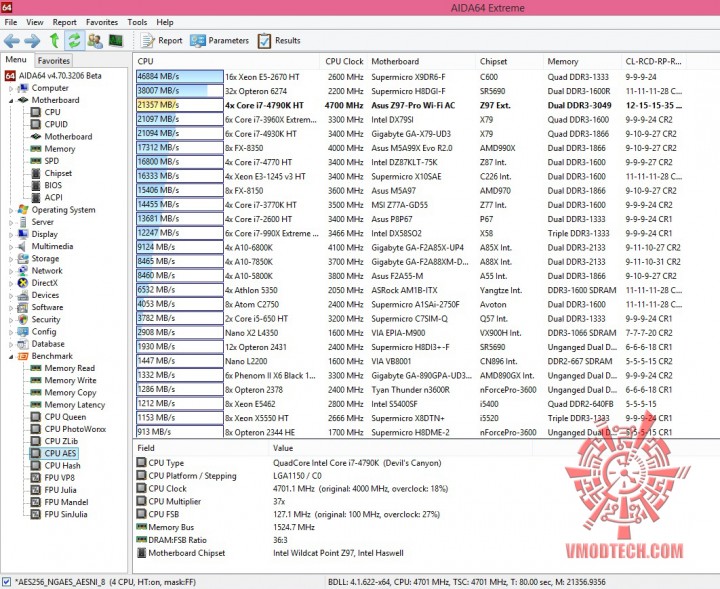
Task: Open the Favorites menu
Action: click(101, 22)
